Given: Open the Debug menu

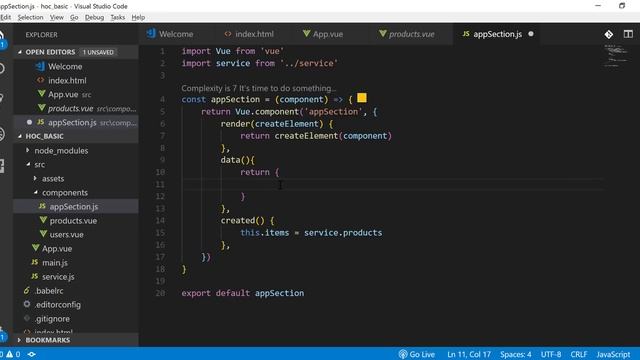Looking at the screenshot, I should [94, 17].
